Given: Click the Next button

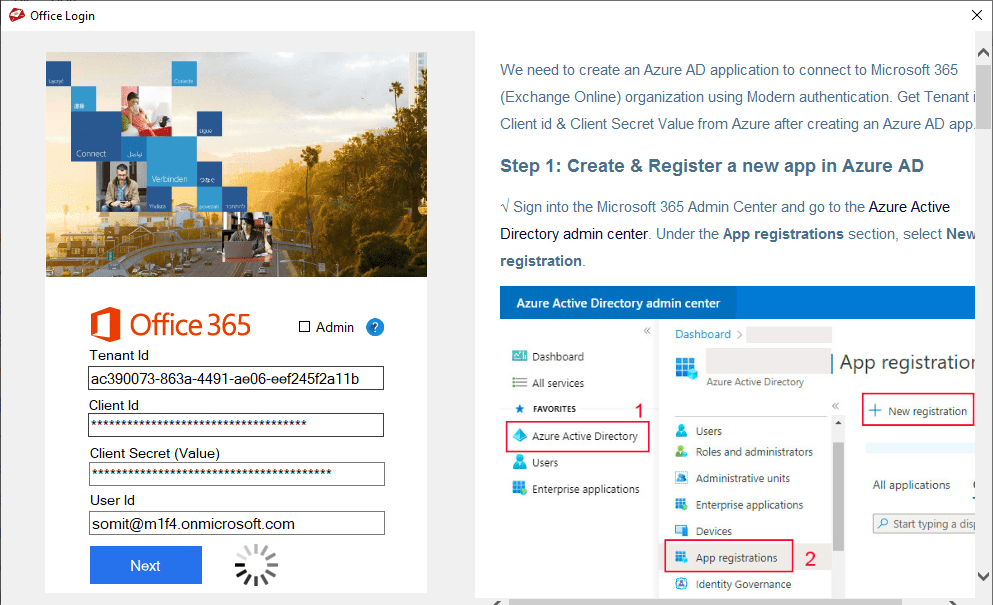Looking at the screenshot, I should pos(146,565).
